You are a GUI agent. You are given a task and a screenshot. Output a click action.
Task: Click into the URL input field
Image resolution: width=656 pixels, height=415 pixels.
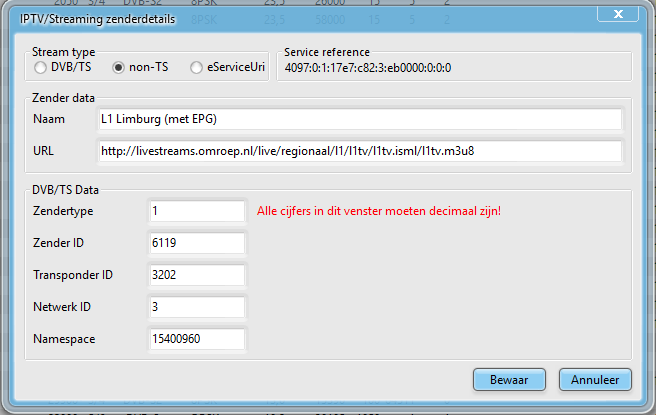360,151
